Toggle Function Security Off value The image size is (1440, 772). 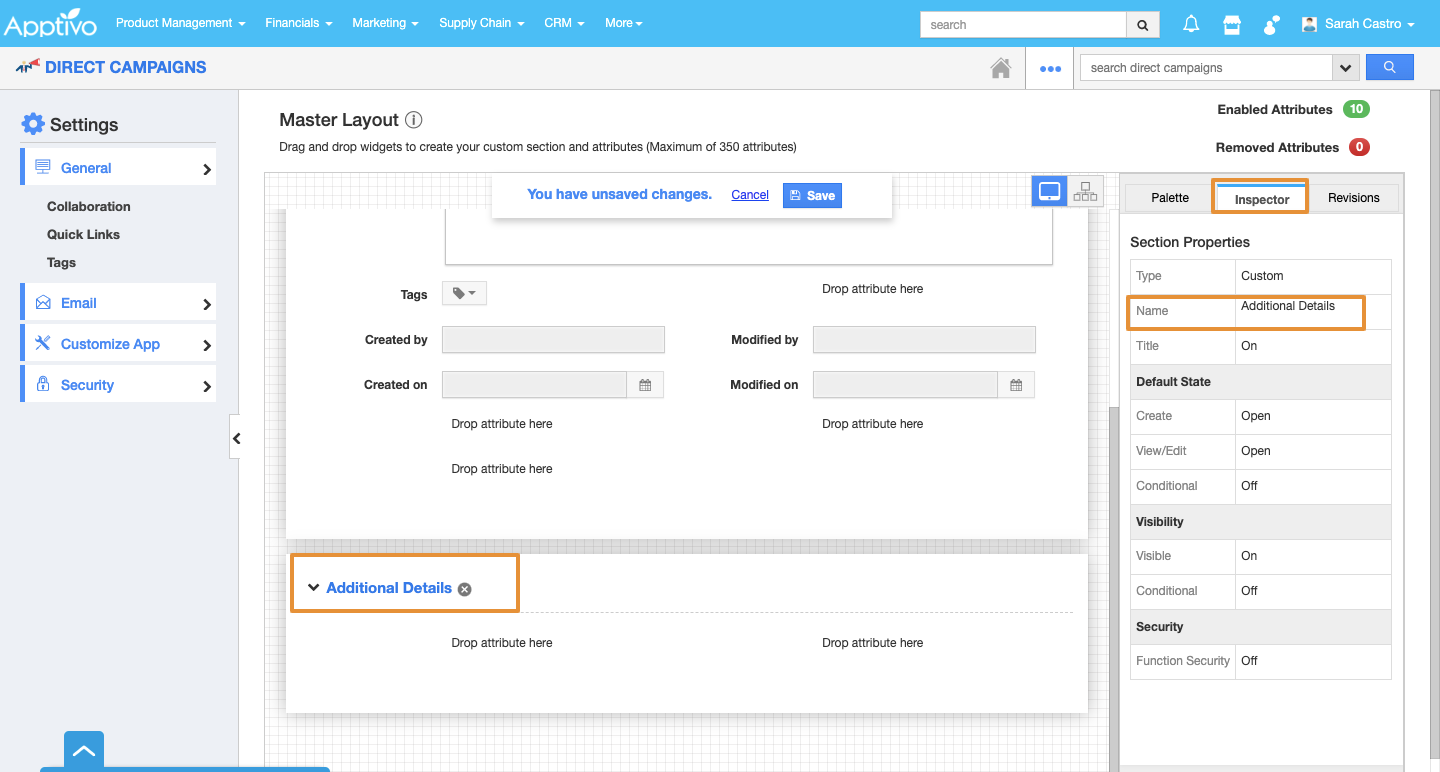click(x=1249, y=661)
